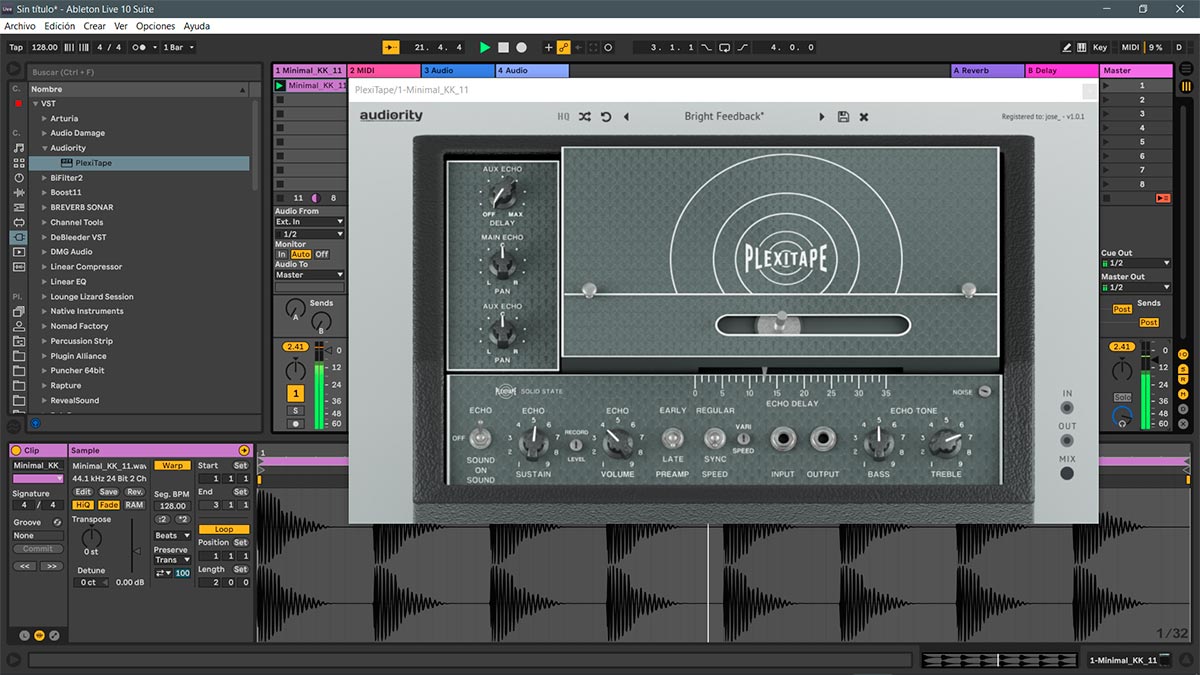Click the Transpose knob in Sample box
1200x675 pixels.
click(92, 537)
